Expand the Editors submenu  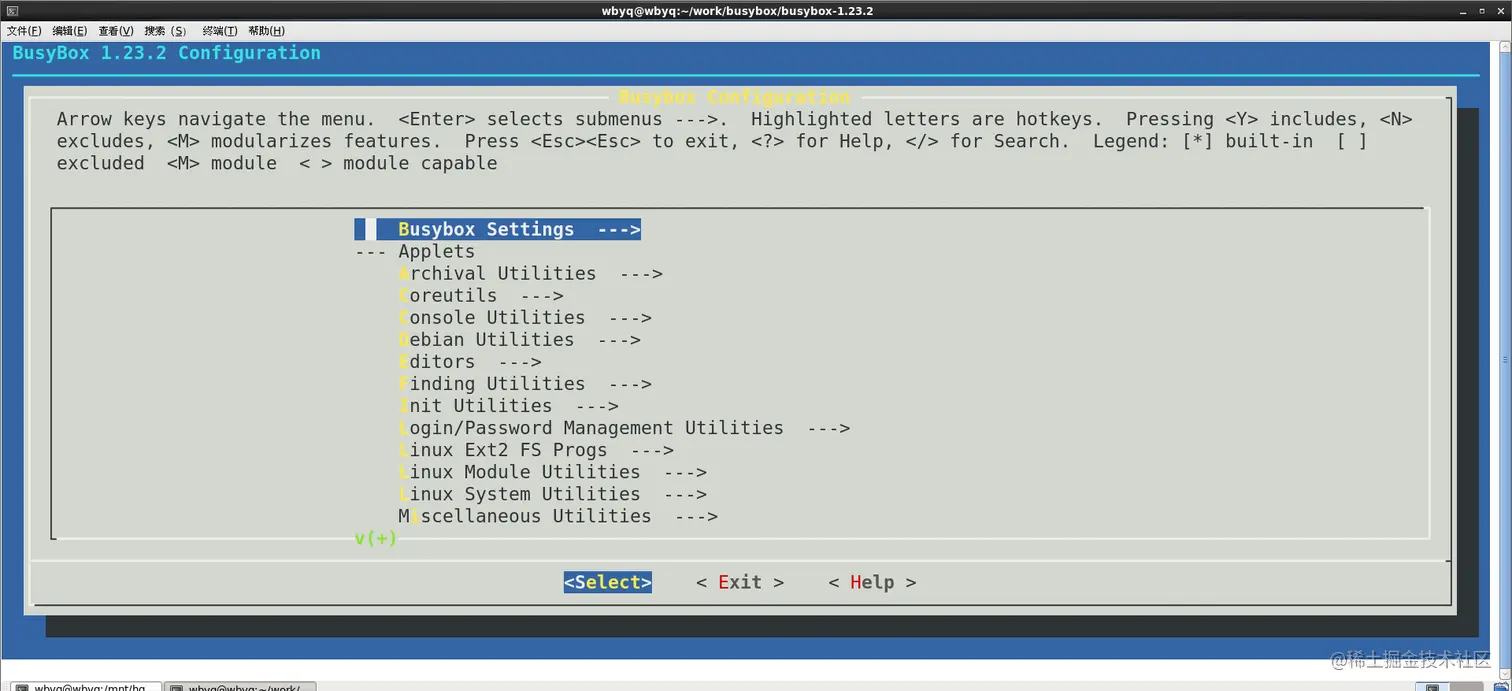point(470,362)
